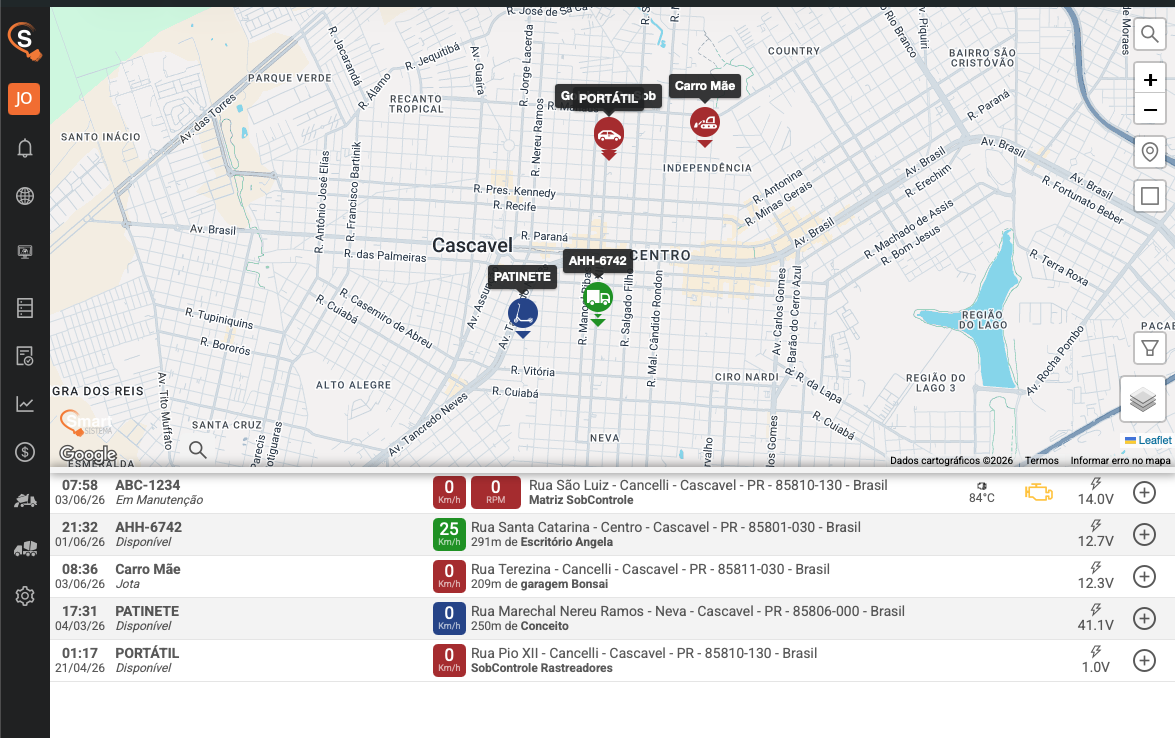Expand details for AHH-6742 row plus button

(1144, 534)
